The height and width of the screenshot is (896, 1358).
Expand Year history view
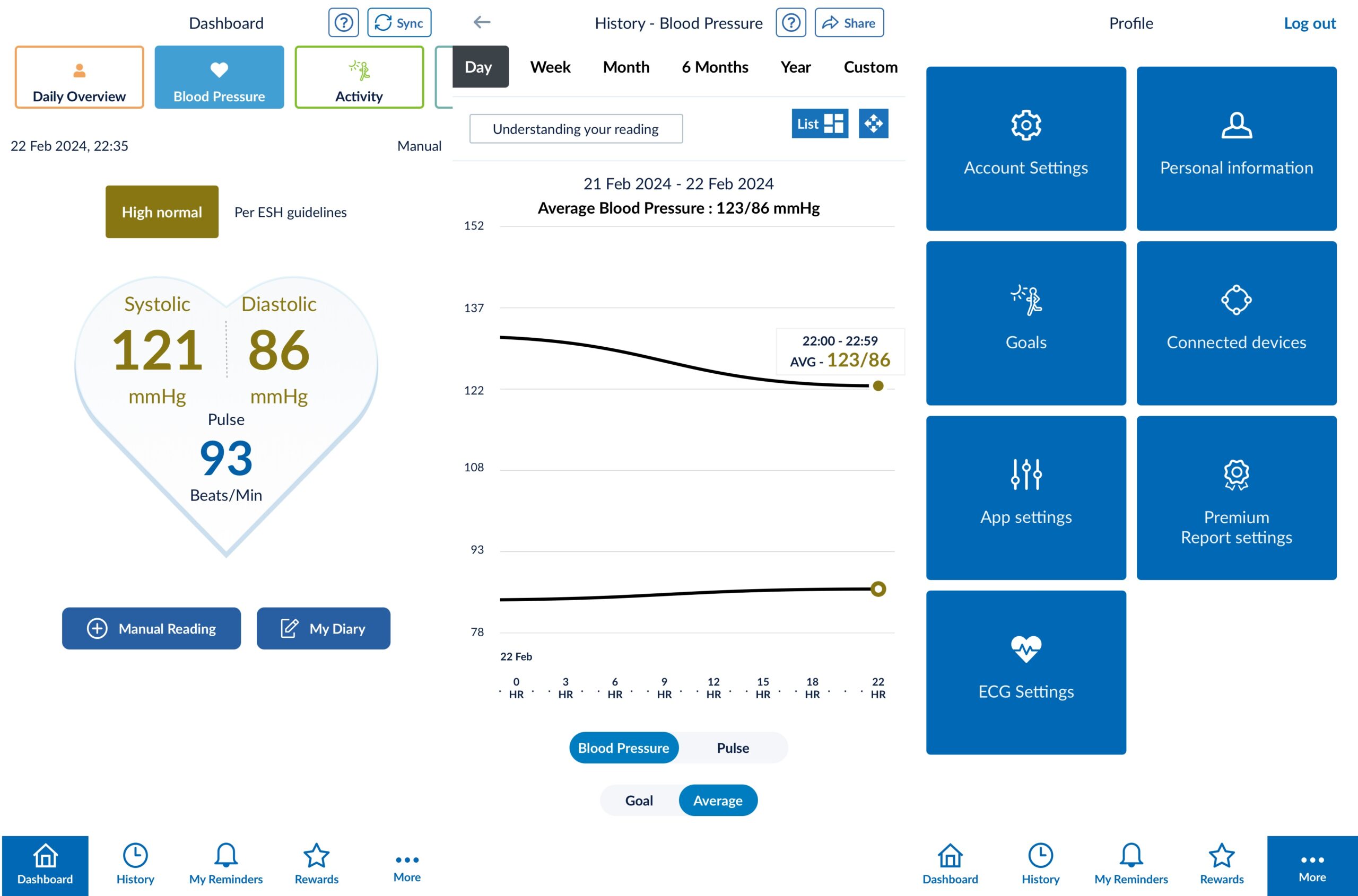pyautogui.click(x=795, y=66)
